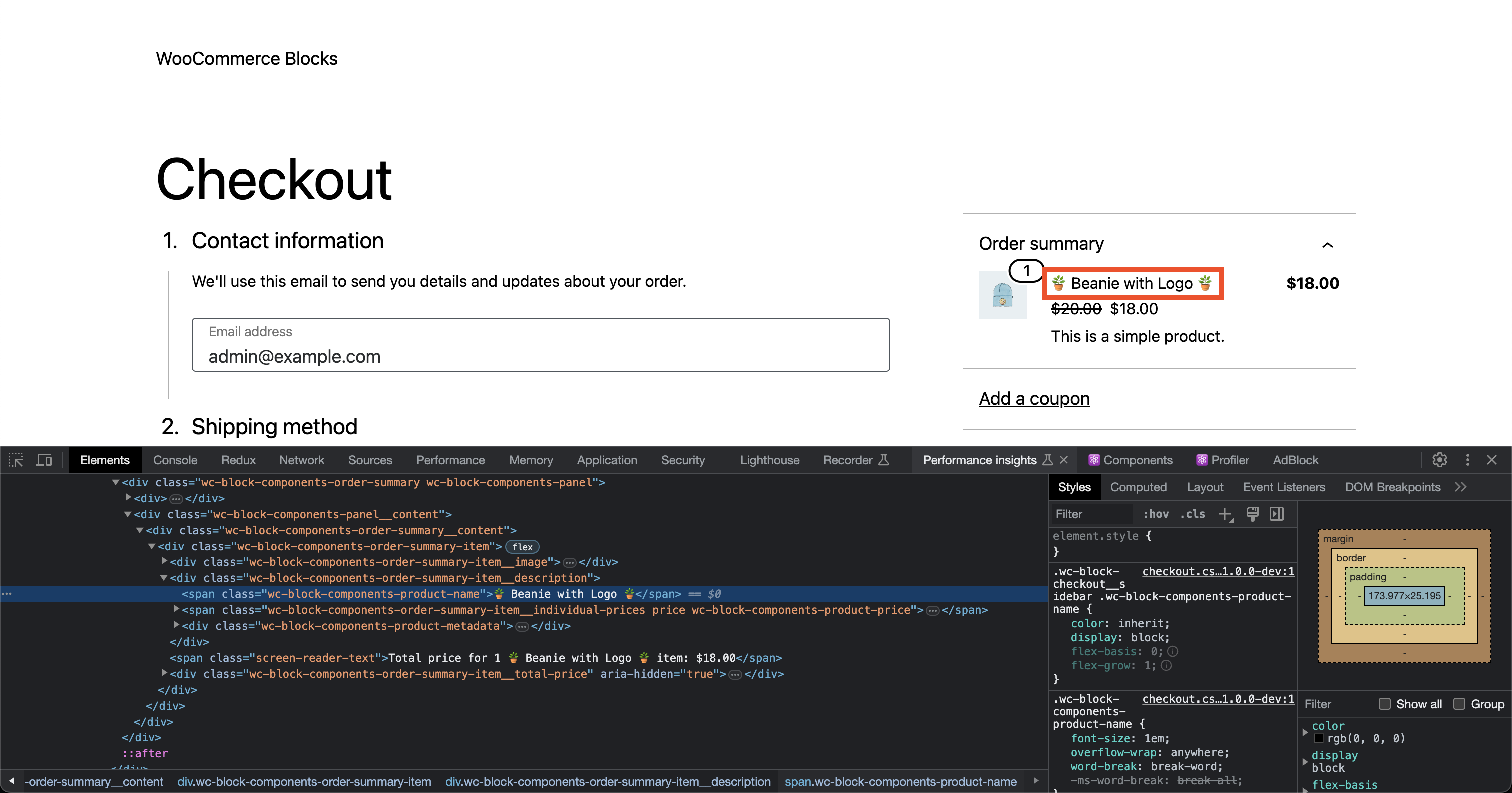Enable the Show all checkbox in Computed filter

click(x=1384, y=704)
